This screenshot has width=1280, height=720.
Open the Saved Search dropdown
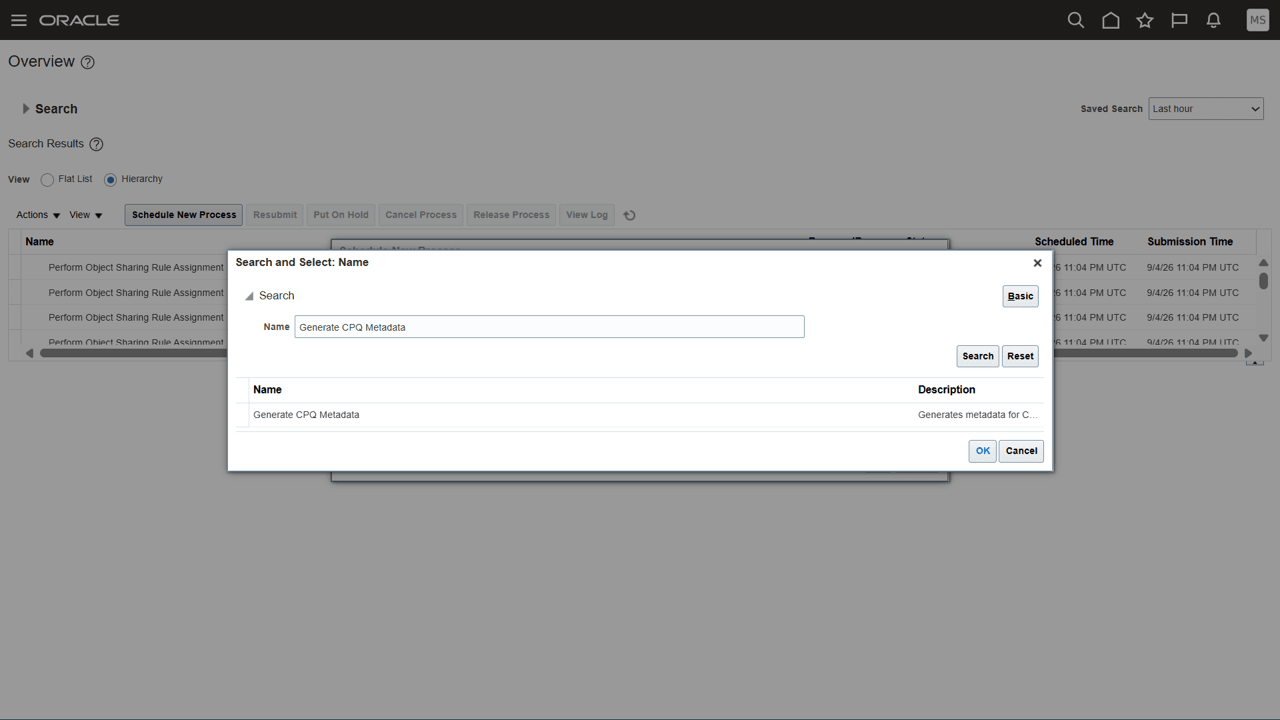click(x=1205, y=109)
